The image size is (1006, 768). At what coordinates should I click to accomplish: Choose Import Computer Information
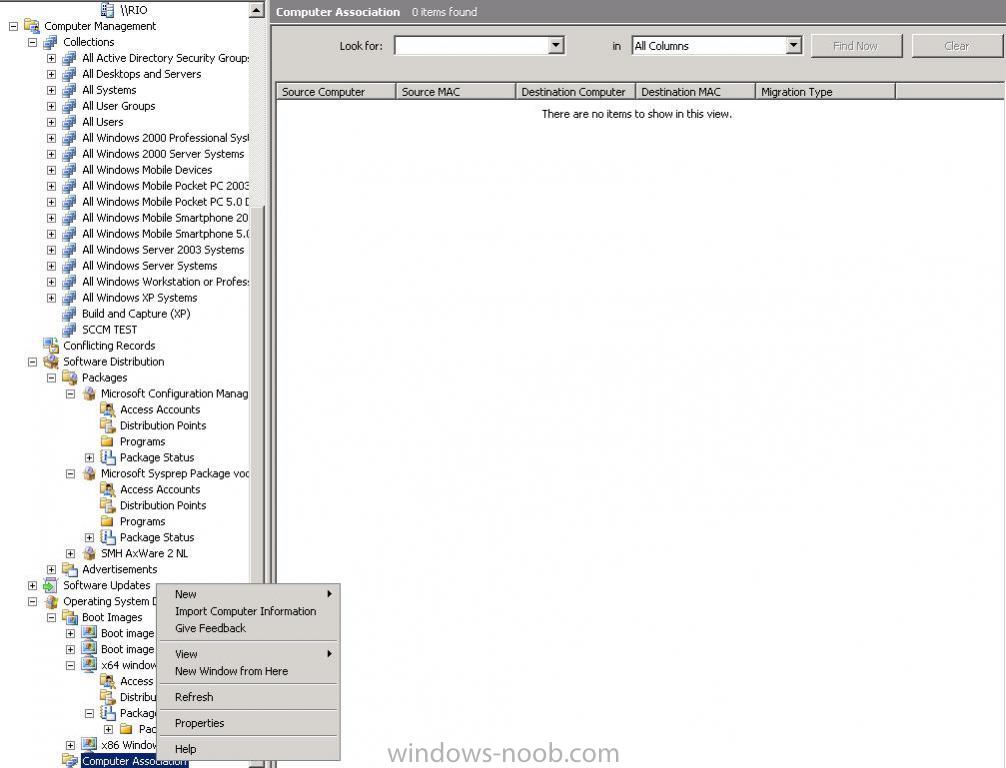click(248, 611)
